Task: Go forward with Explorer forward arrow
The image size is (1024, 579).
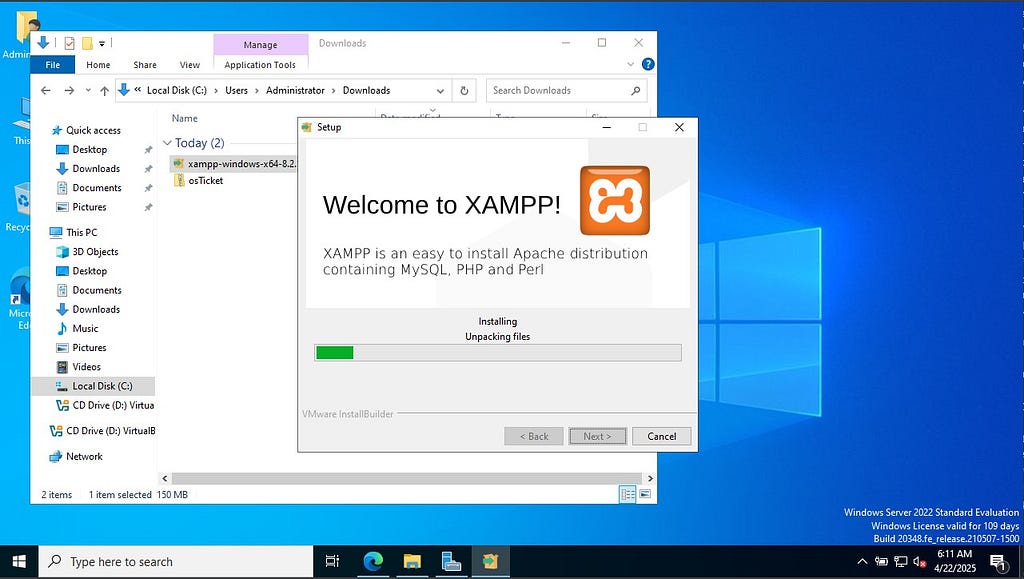Action: 69,91
